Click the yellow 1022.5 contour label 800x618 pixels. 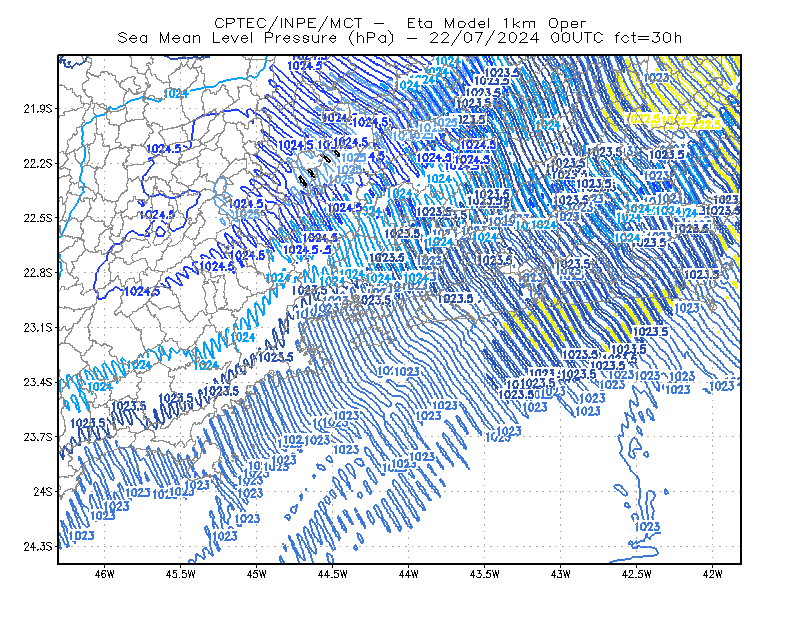tap(642, 119)
